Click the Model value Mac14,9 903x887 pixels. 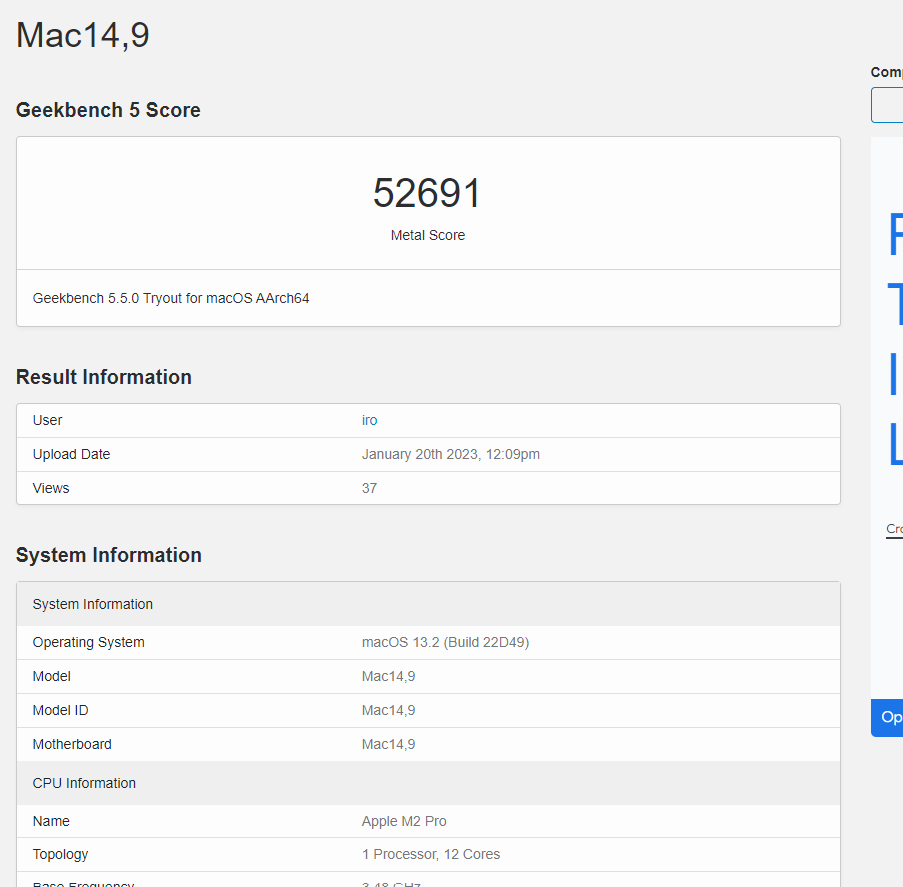coord(388,676)
